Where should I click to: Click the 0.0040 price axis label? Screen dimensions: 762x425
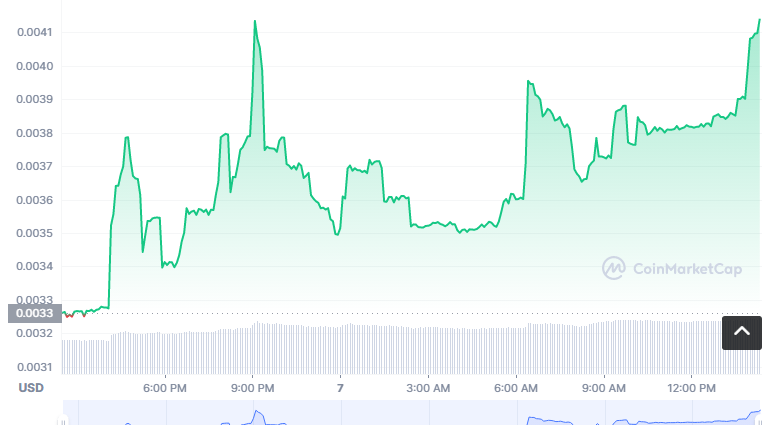tap(34, 66)
